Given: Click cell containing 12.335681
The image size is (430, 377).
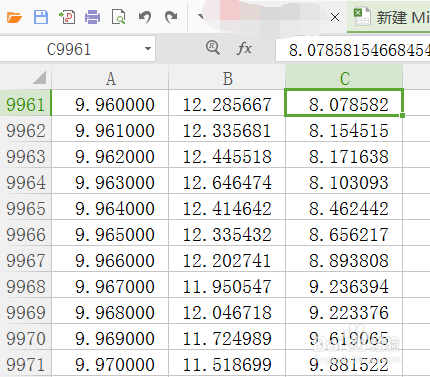Looking at the screenshot, I should click(227, 130).
